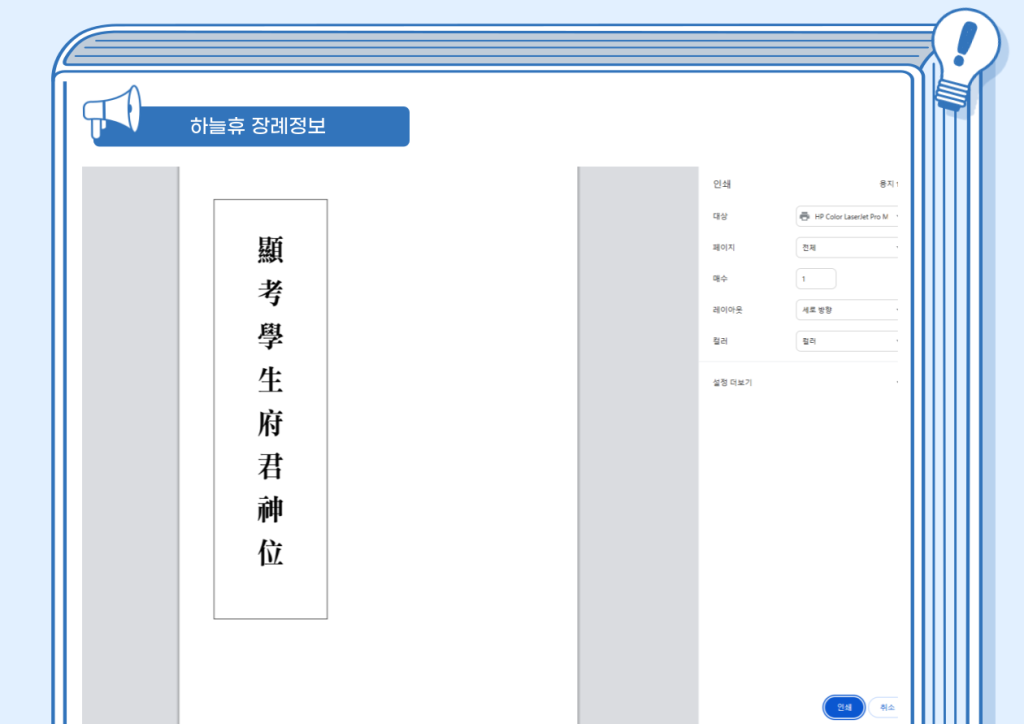The width and height of the screenshot is (1024, 724).
Task: Click the 하늘휴 장례정보 banner title
Action: pos(257,127)
